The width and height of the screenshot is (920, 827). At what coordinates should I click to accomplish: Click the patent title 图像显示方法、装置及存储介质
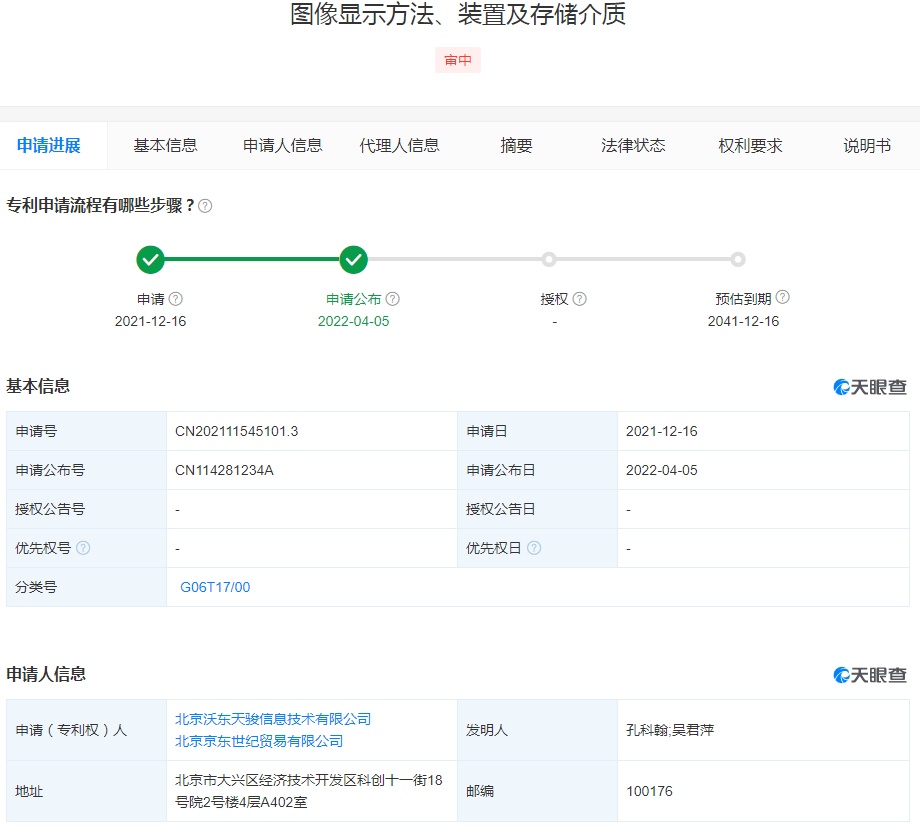tap(458, 15)
